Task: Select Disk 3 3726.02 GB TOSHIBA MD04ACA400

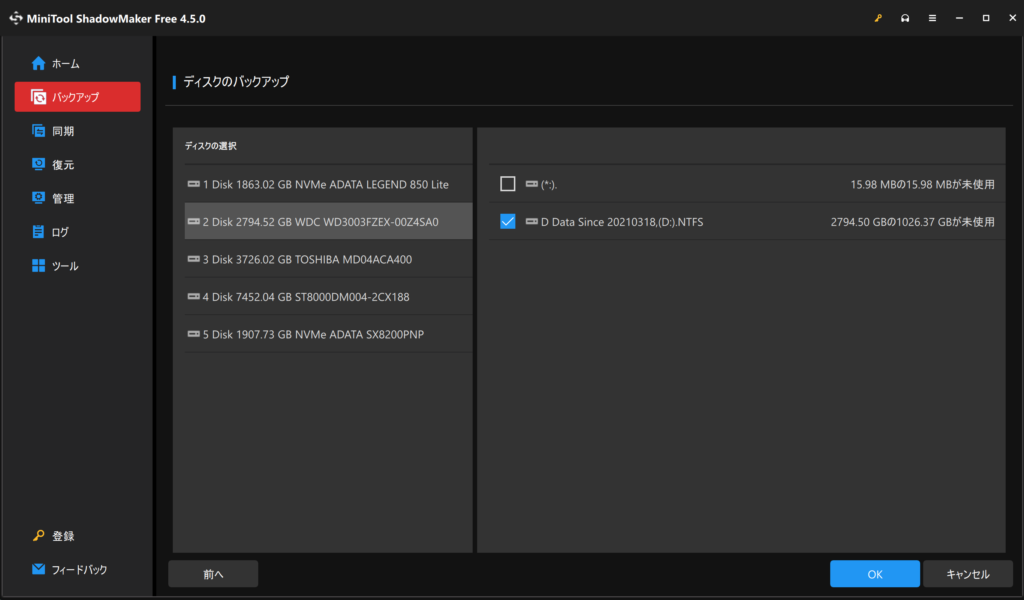Action: [328, 259]
